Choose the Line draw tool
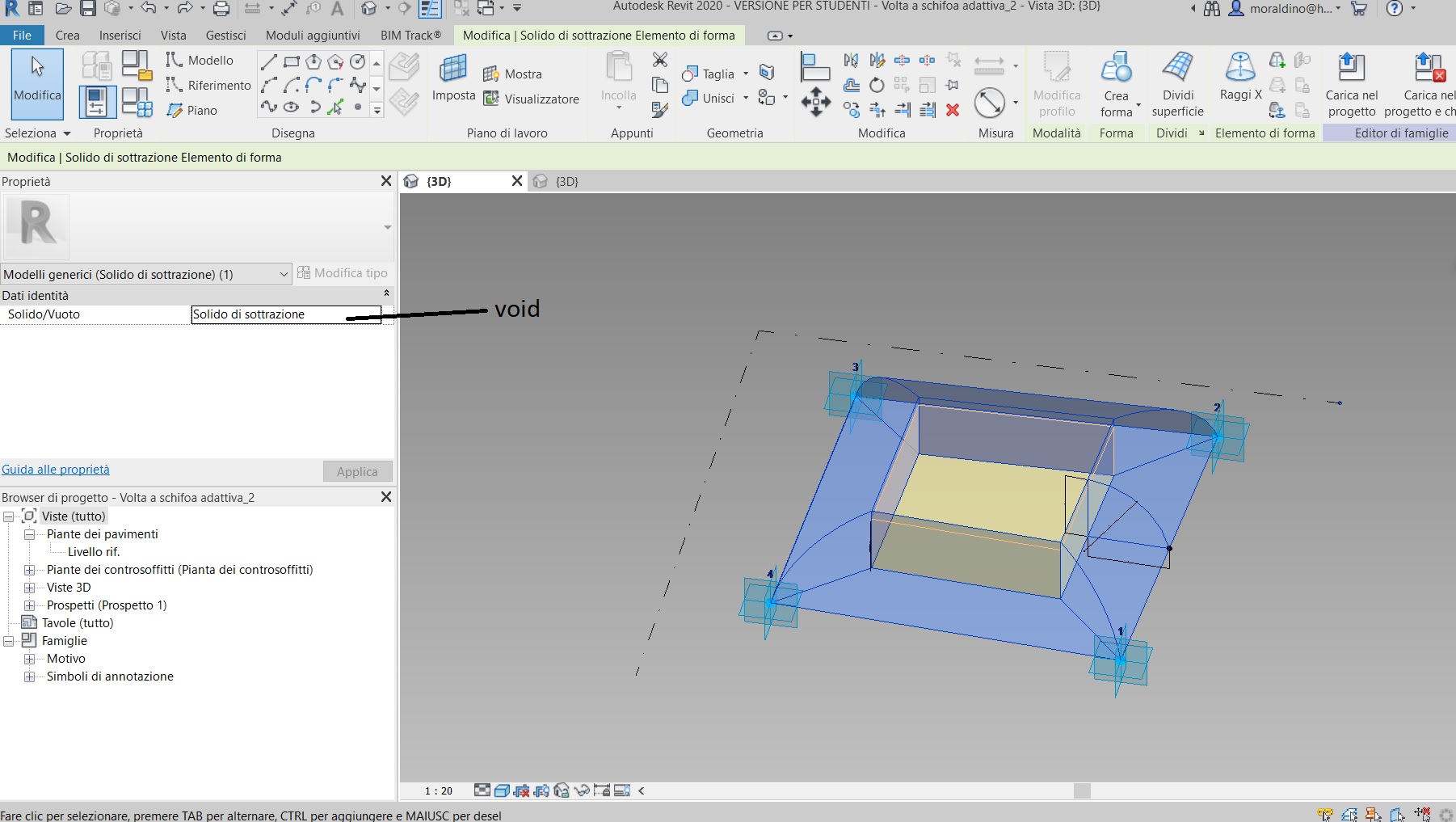The width and height of the screenshot is (1456, 822). coord(269,61)
